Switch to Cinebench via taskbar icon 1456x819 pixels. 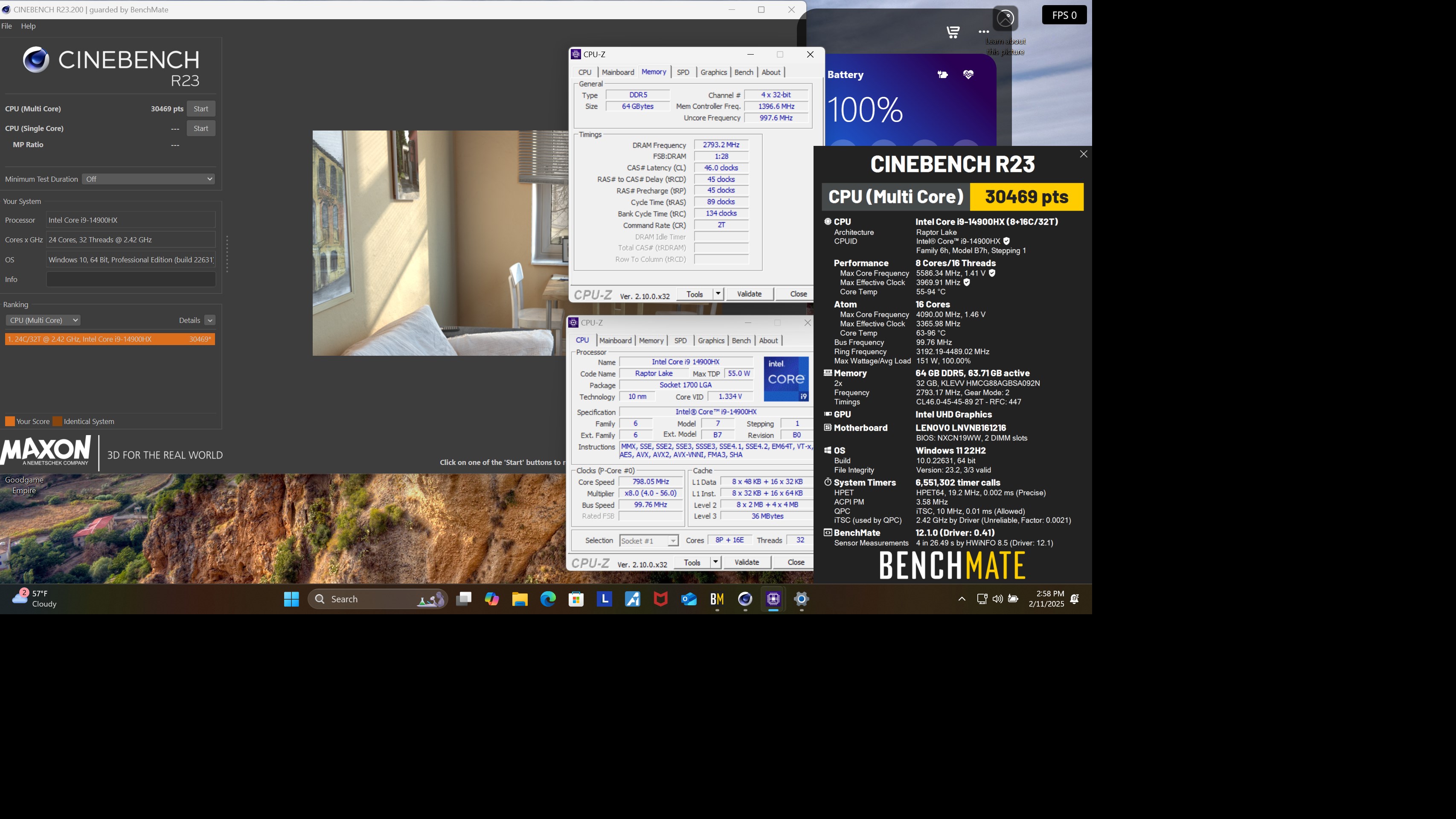tap(745, 599)
